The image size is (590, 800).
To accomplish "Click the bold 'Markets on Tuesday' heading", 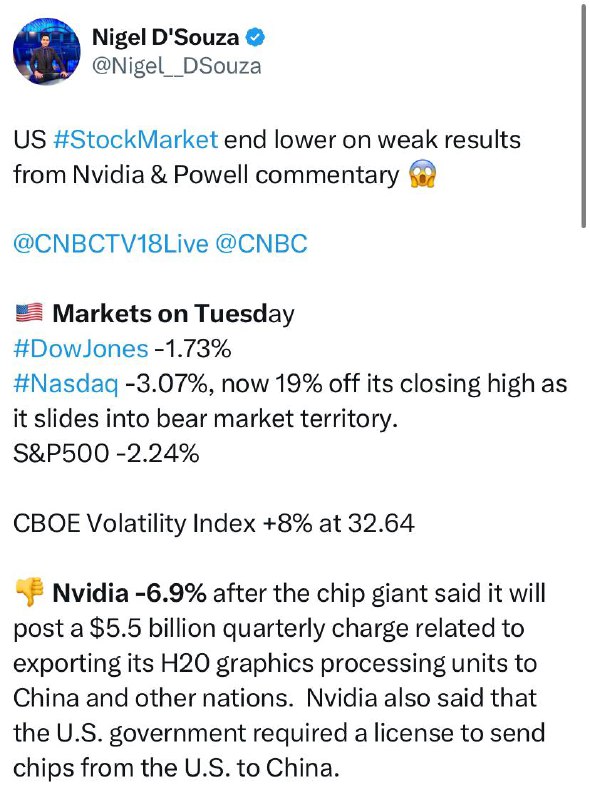I will pos(173,313).
